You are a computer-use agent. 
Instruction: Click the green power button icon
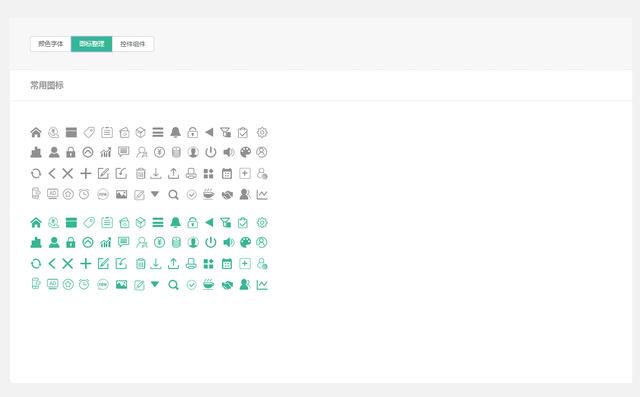click(x=211, y=242)
